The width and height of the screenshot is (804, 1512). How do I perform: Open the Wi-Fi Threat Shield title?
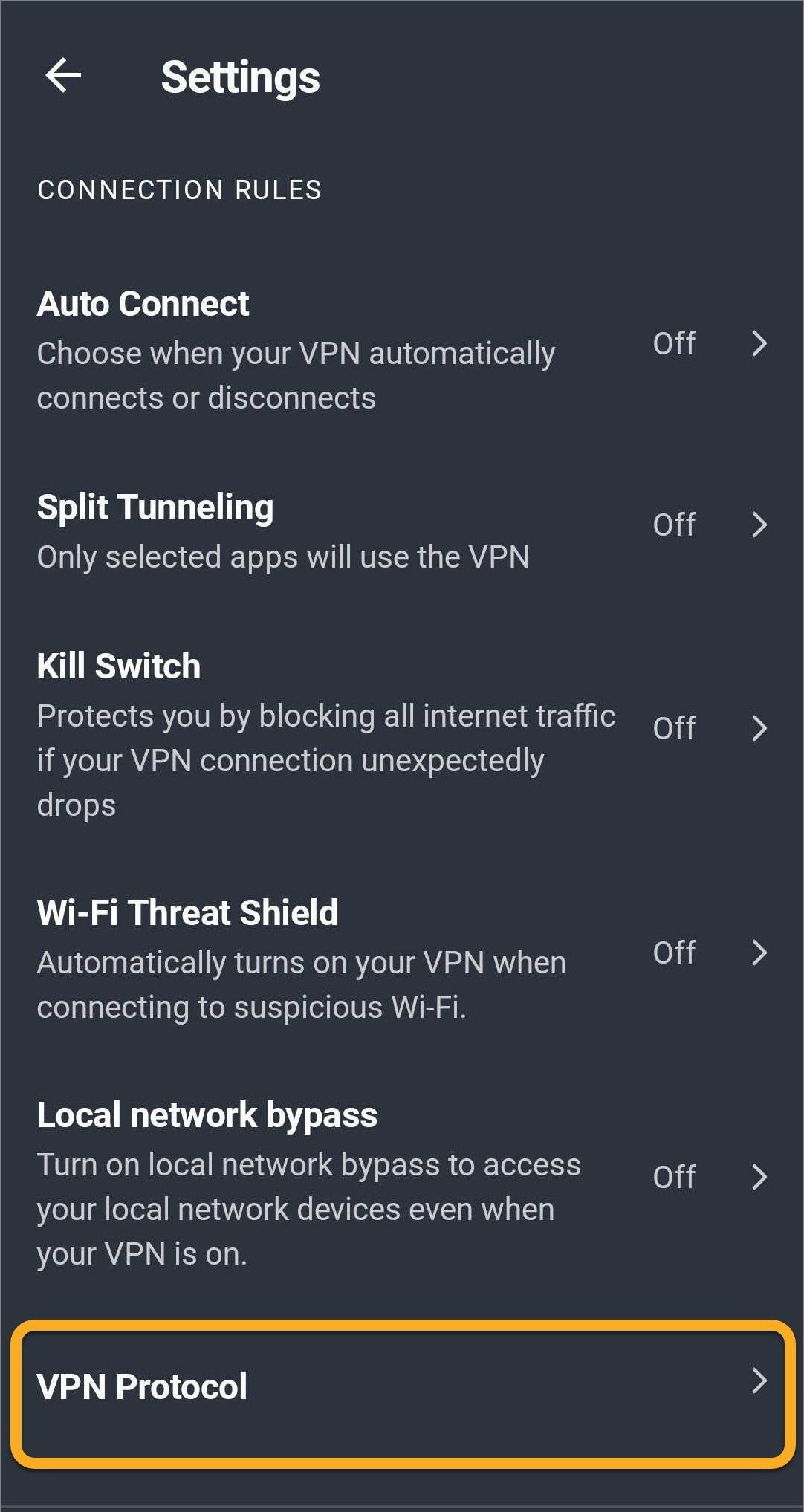[187, 912]
